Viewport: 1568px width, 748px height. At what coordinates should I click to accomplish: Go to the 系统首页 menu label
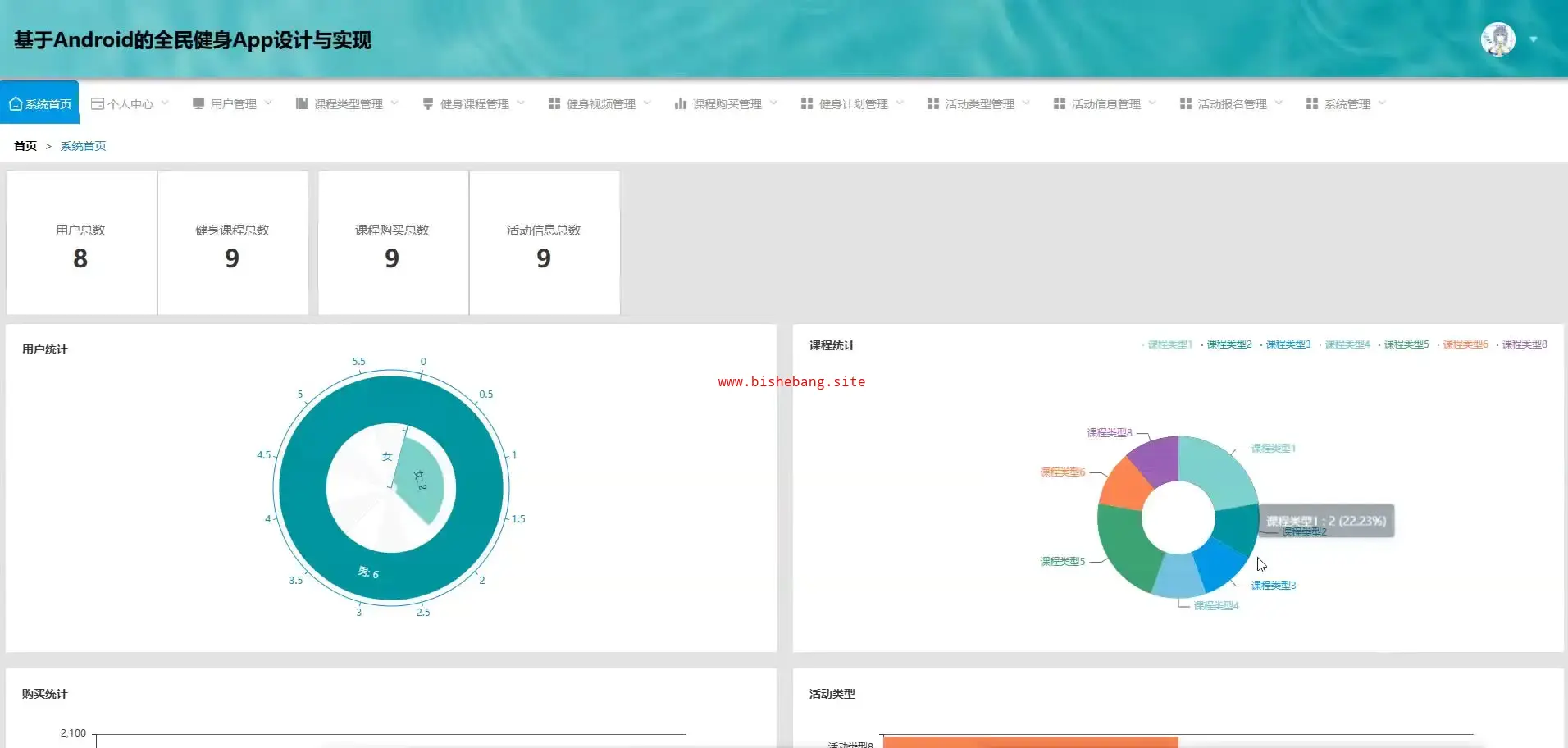[48, 104]
